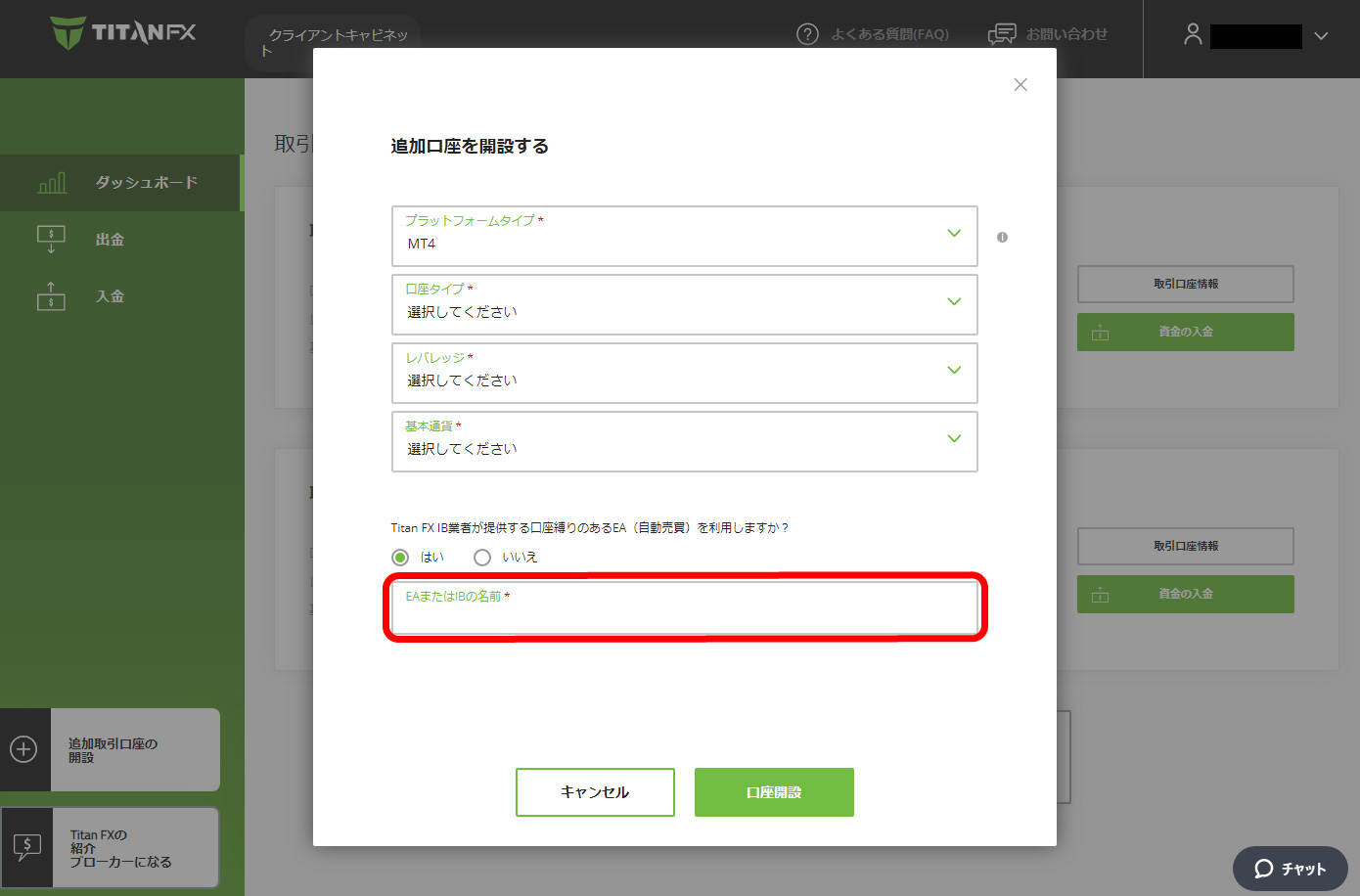Viewport: 1360px width, 896px height.
Task: Click the dollar speech-bubble icon
Action: (x=26, y=847)
